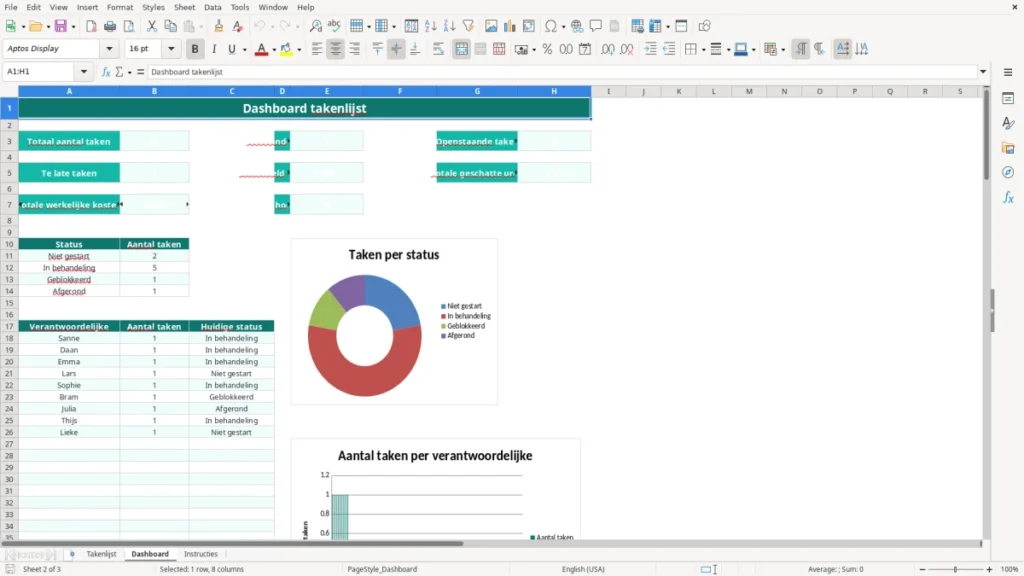Align text left
This screenshot has height=576, width=1024.
317,49
